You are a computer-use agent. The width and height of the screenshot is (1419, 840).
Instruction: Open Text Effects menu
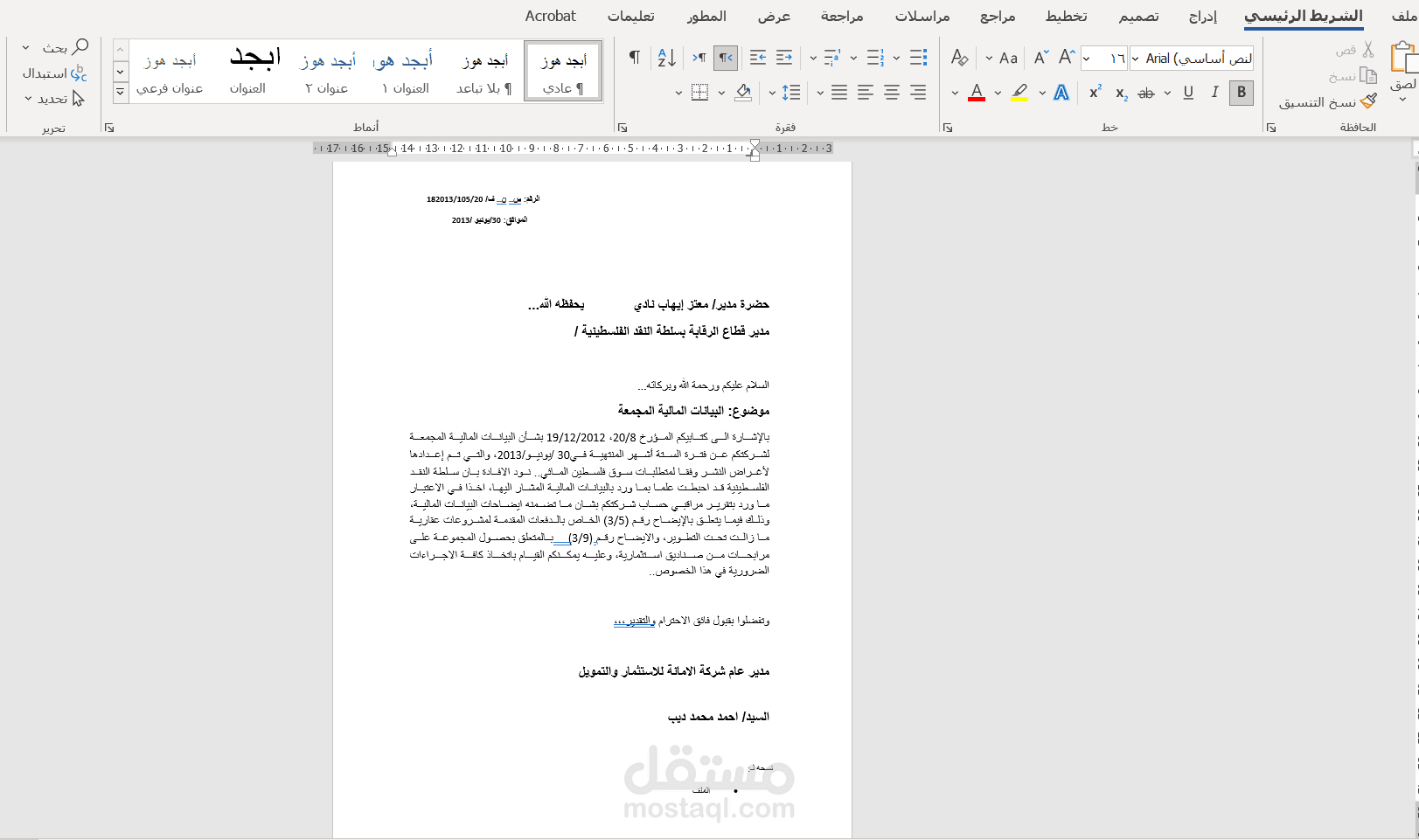pyautogui.click(x=1061, y=93)
